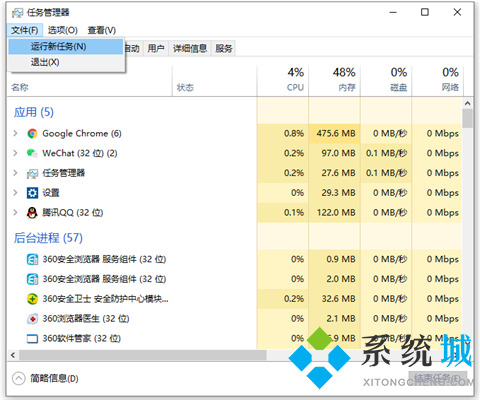Sort by the 内存 column header
Viewport: 480px width, 400px height.
[x=344, y=80]
